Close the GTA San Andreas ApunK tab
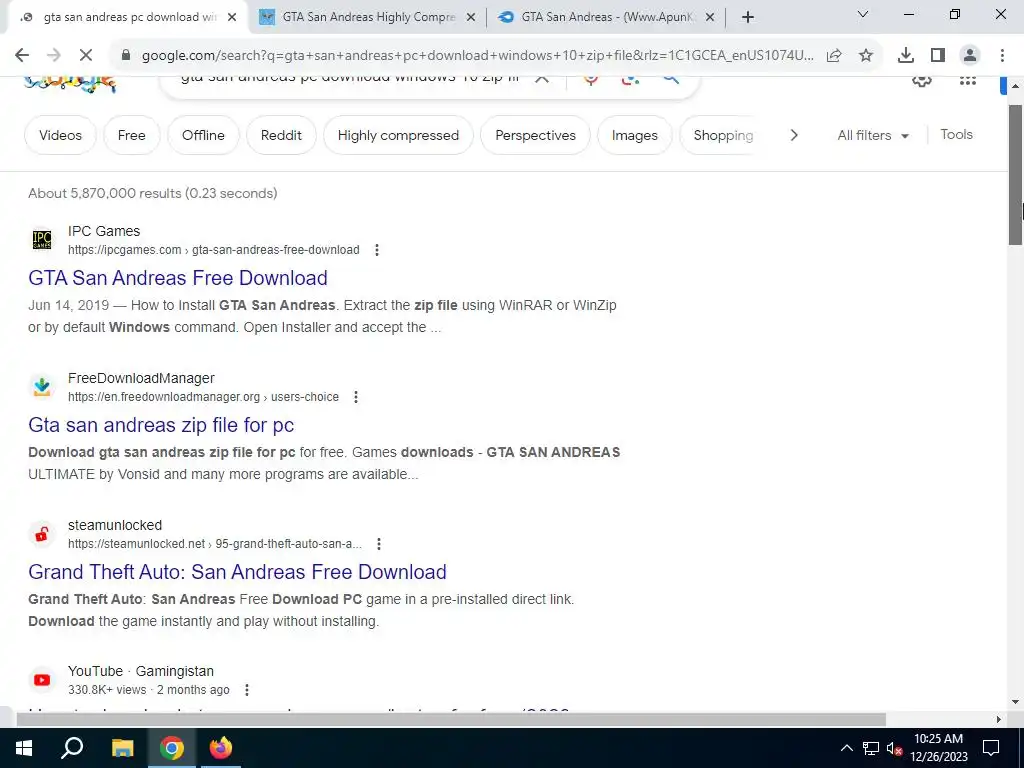Image resolution: width=1024 pixels, height=768 pixels. coord(710,18)
